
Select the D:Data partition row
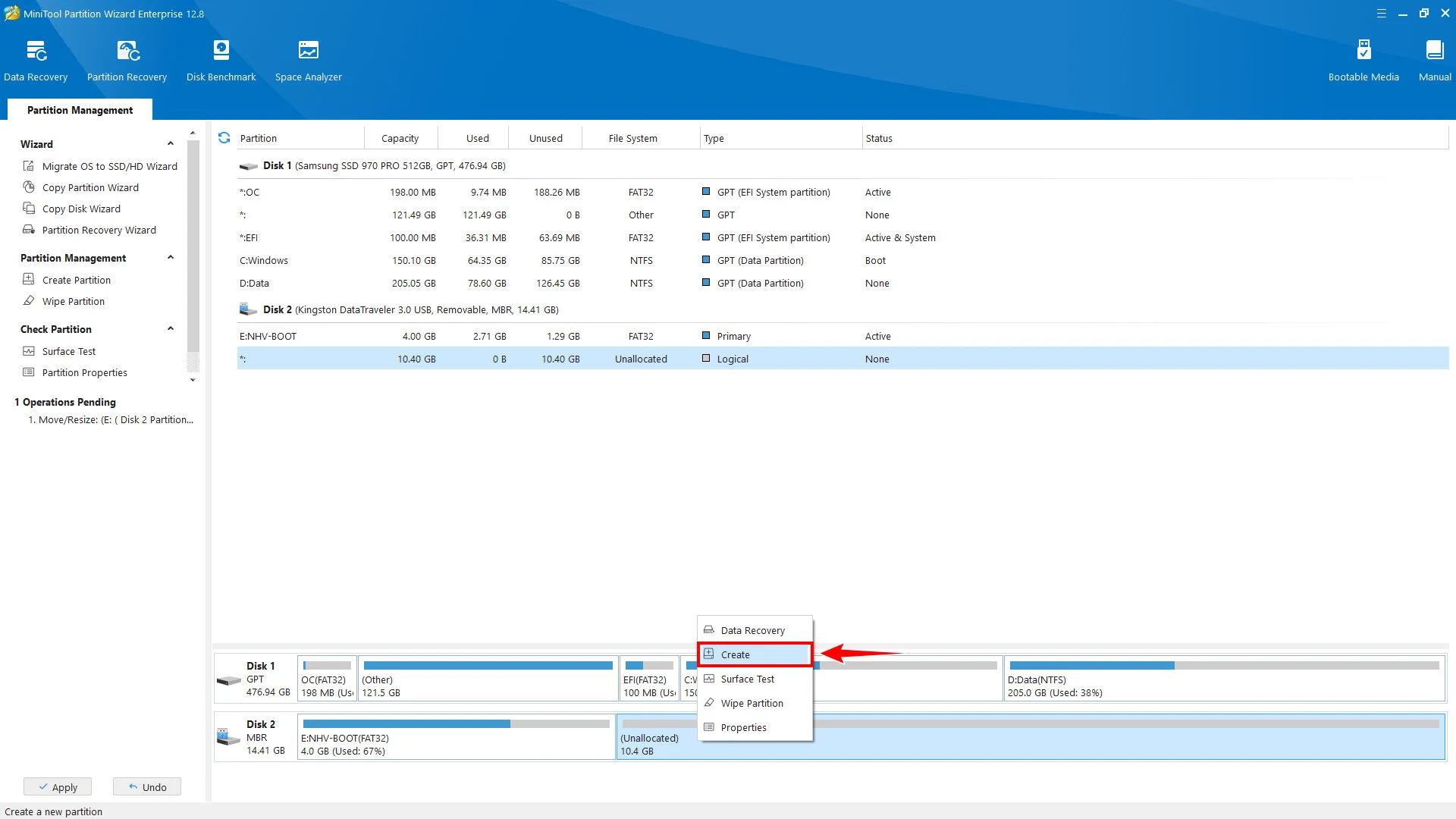tap(842, 283)
